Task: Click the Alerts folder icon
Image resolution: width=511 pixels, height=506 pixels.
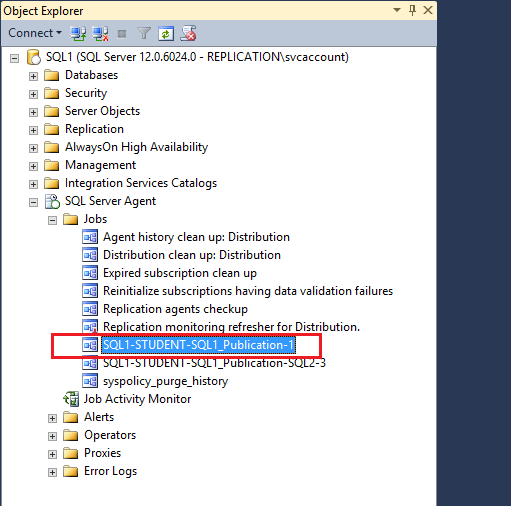Action: (70, 417)
